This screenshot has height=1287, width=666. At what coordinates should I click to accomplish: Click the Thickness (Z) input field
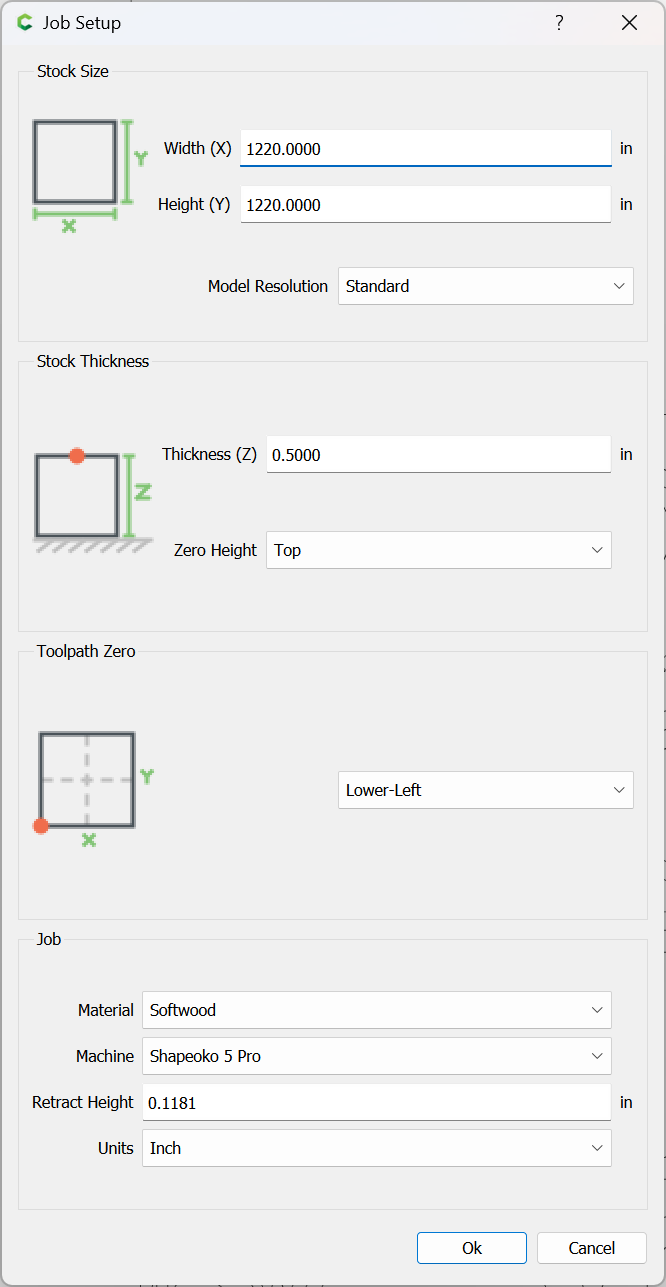point(439,454)
